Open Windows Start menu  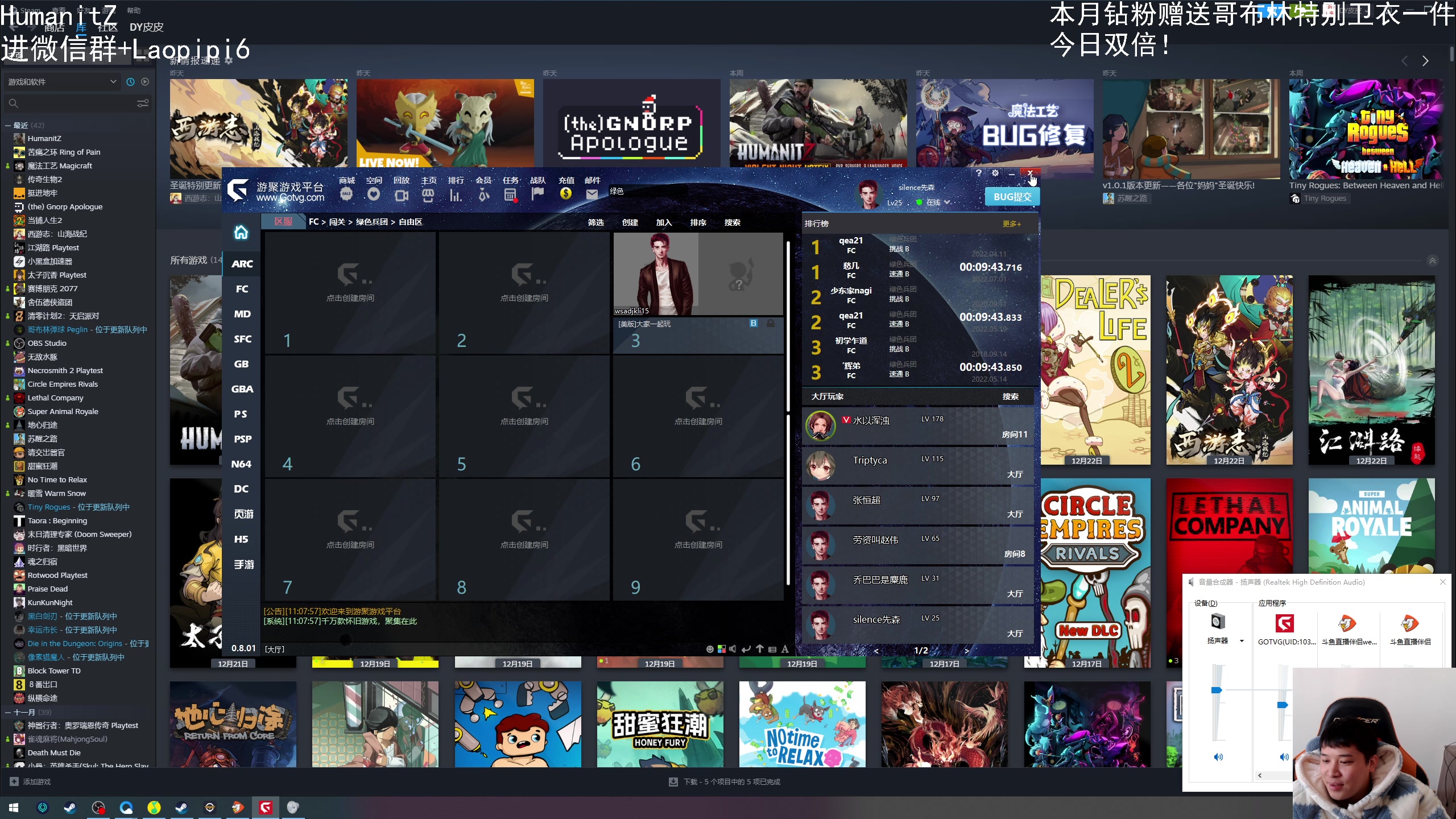pyautogui.click(x=14, y=808)
